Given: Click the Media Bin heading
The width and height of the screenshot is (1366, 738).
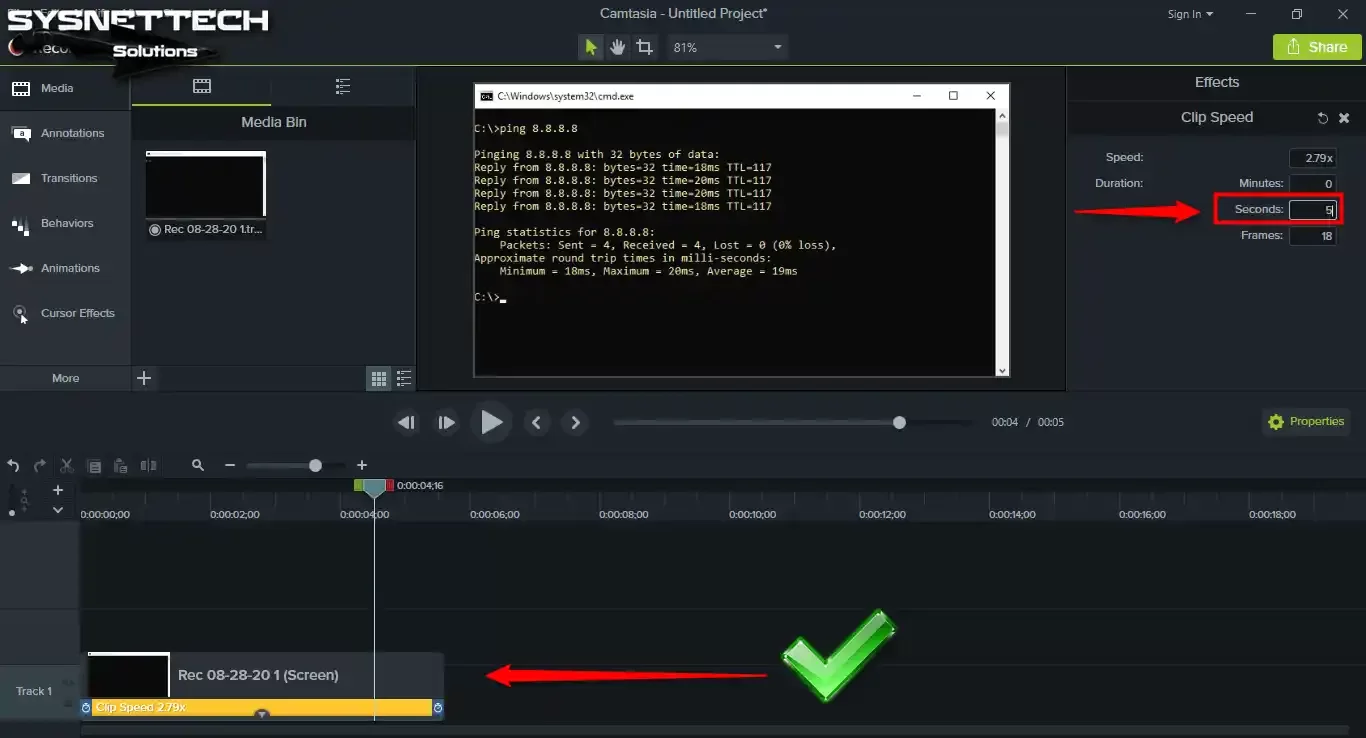Looking at the screenshot, I should [274, 123].
